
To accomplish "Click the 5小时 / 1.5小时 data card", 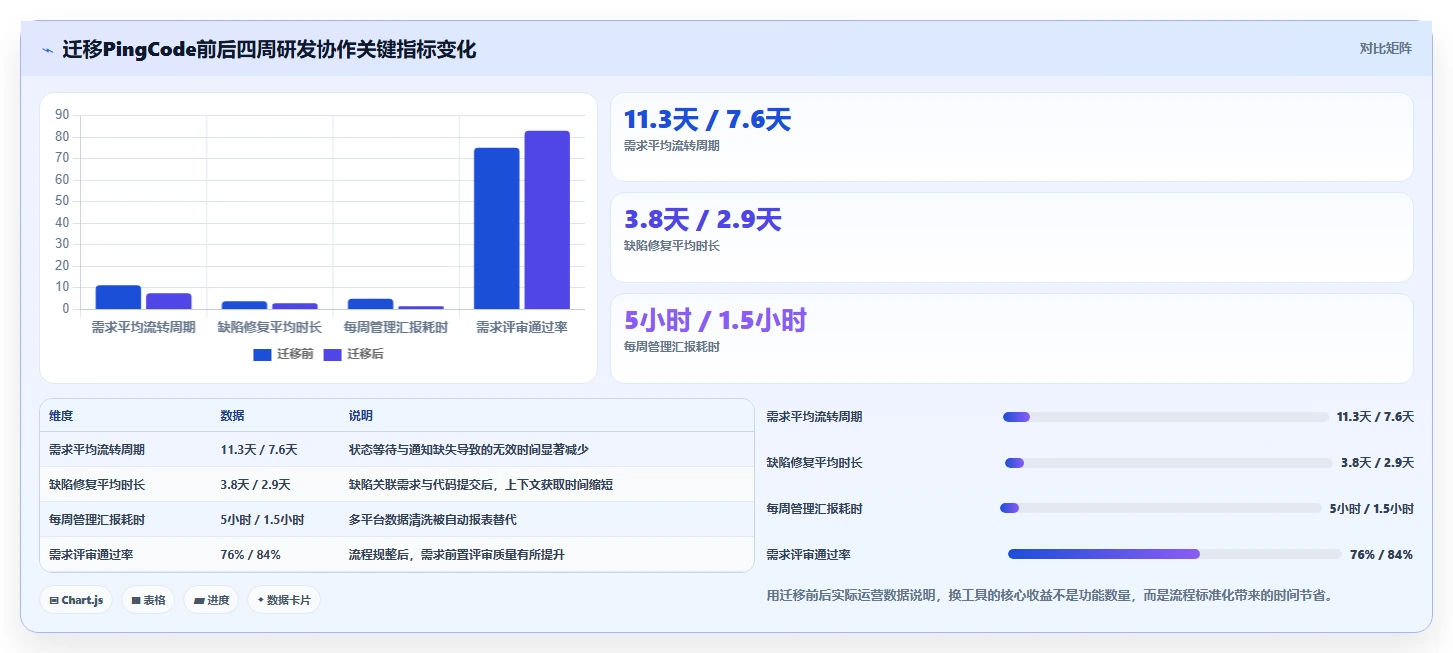I will click(x=1012, y=338).
